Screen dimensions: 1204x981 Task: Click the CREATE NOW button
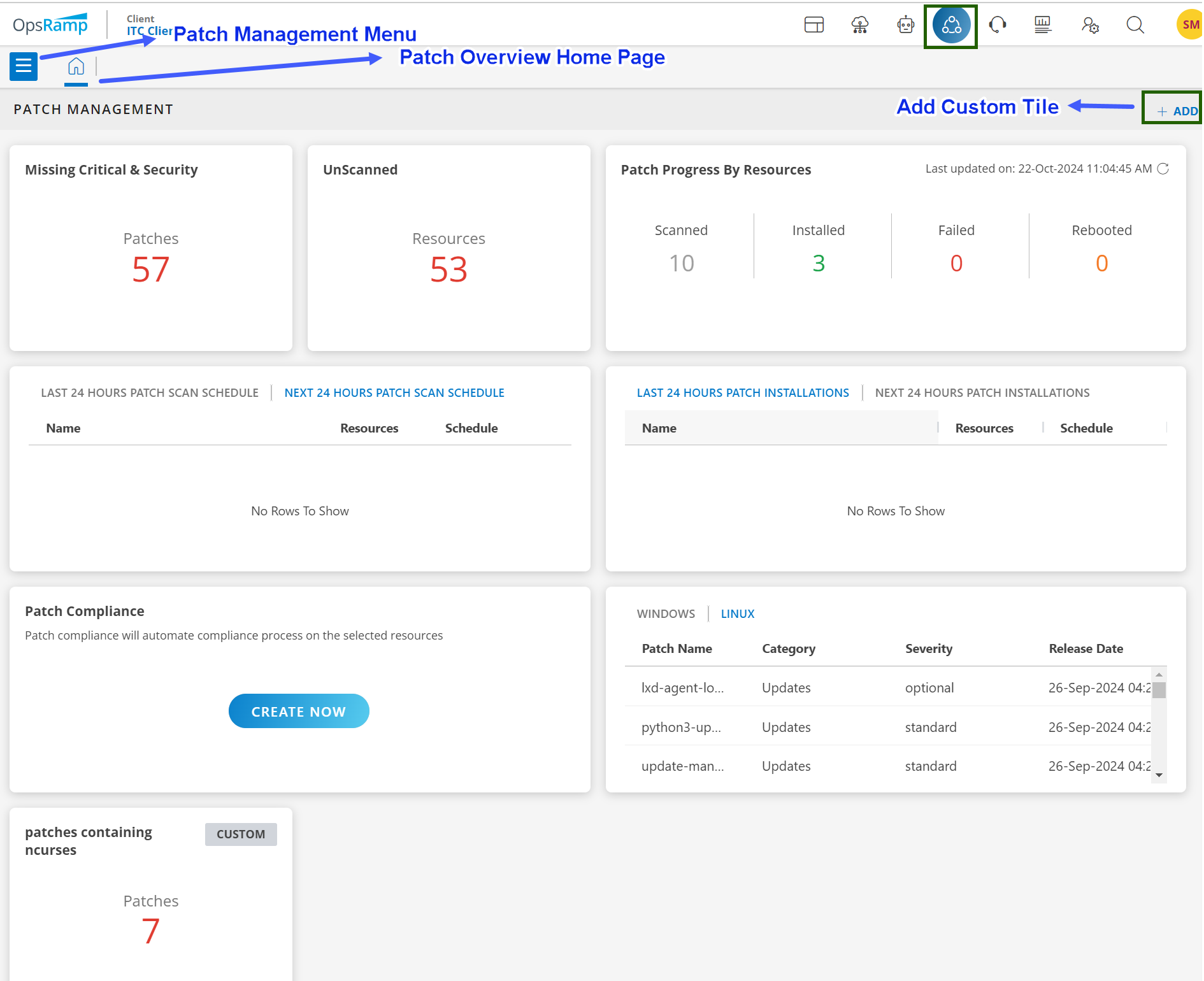(299, 711)
